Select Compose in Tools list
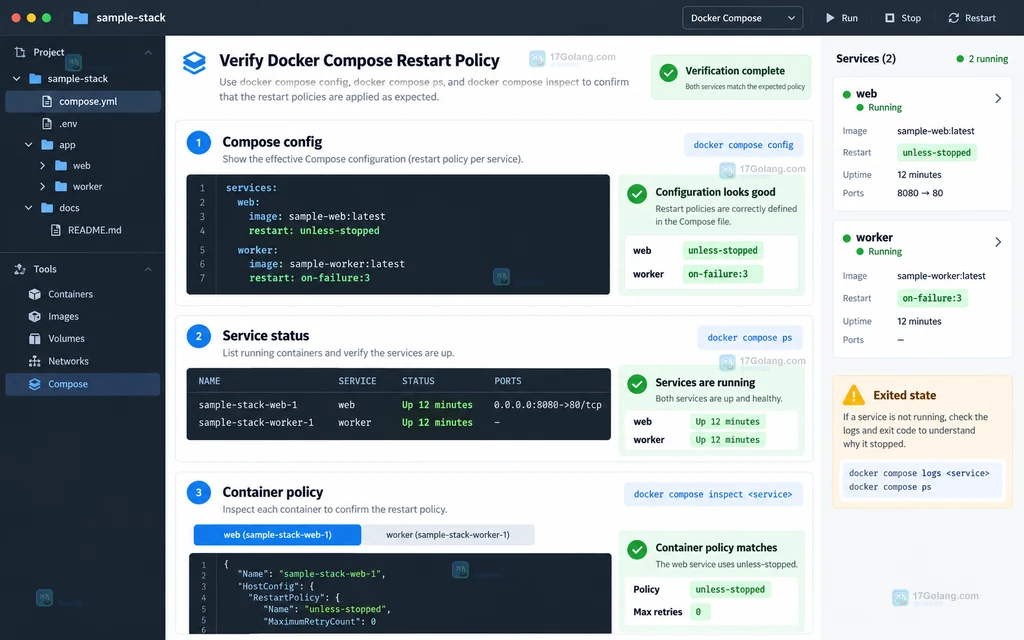This screenshot has height=640, width=1024. point(83,384)
